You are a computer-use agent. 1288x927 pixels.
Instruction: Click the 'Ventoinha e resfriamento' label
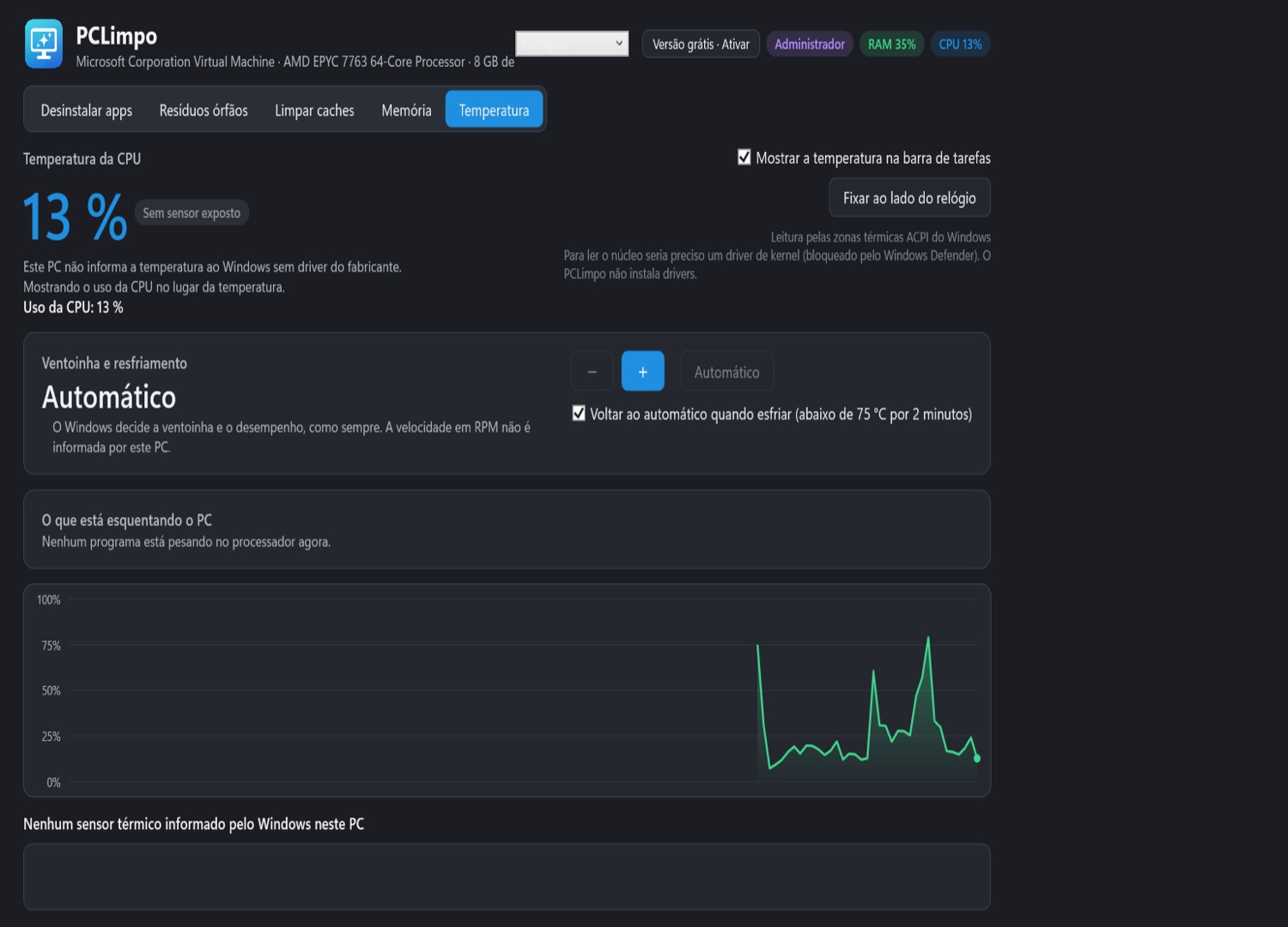point(114,363)
